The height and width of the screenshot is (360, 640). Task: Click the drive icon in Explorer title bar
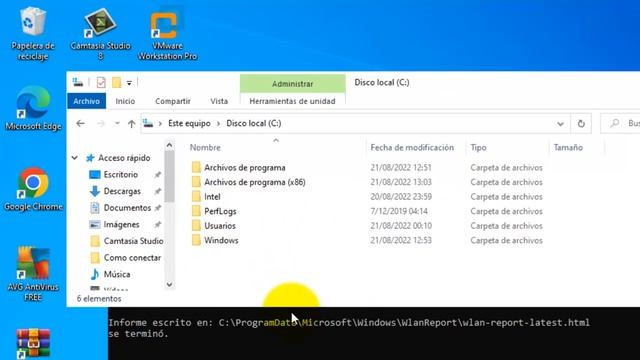point(78,82)
